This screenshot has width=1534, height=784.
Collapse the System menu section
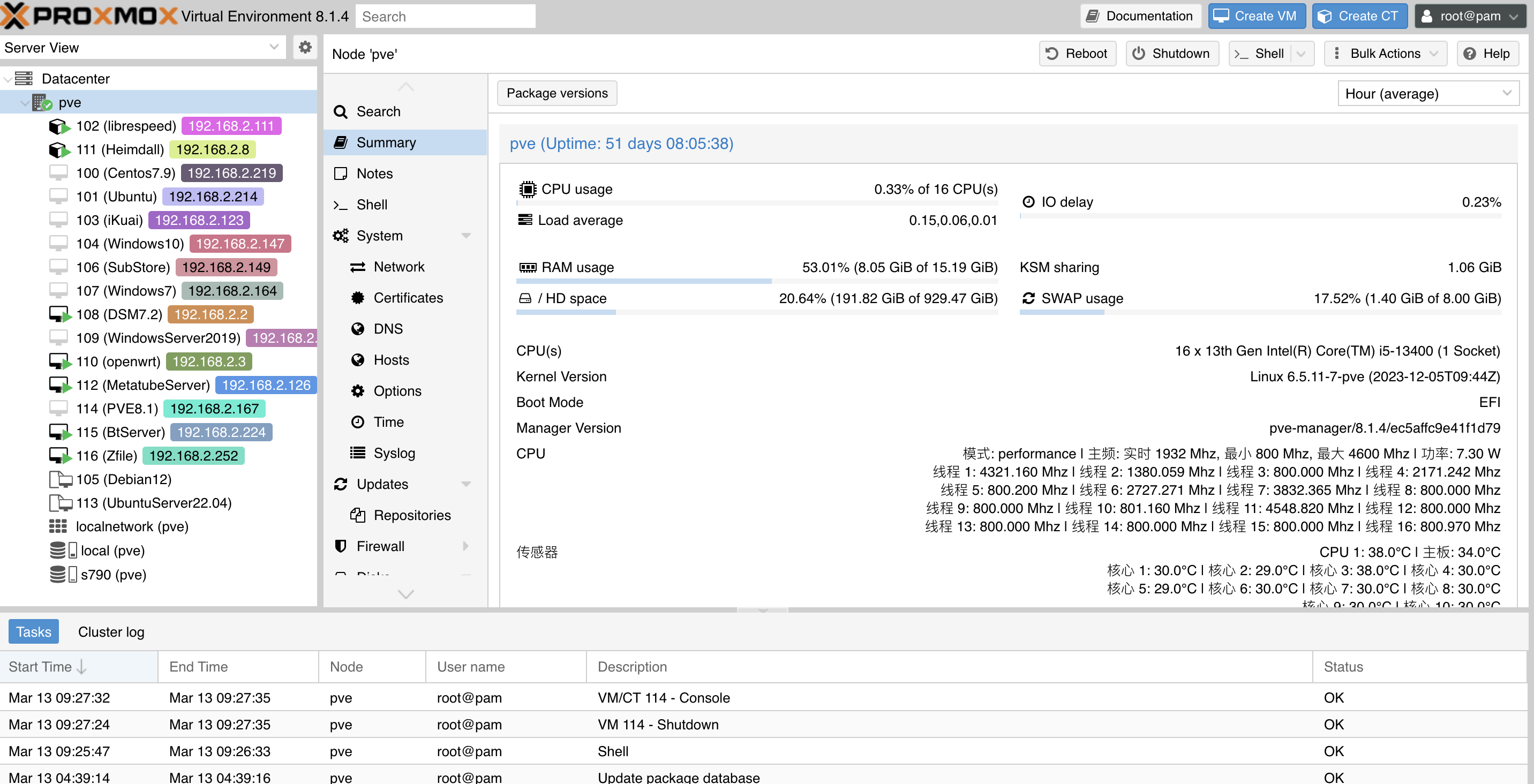click(x=467, y=236)
